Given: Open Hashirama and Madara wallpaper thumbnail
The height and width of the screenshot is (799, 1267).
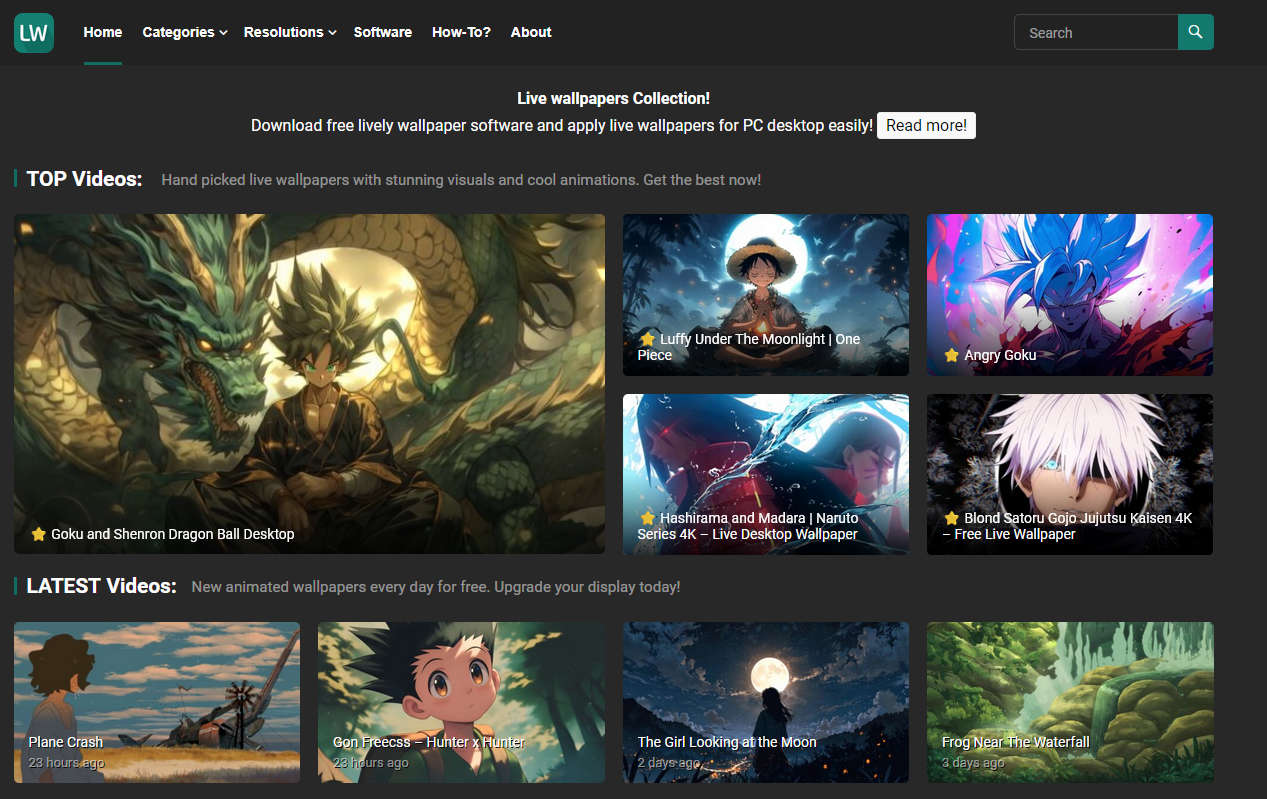Looking at the screenshot, I should coord(766,474).
